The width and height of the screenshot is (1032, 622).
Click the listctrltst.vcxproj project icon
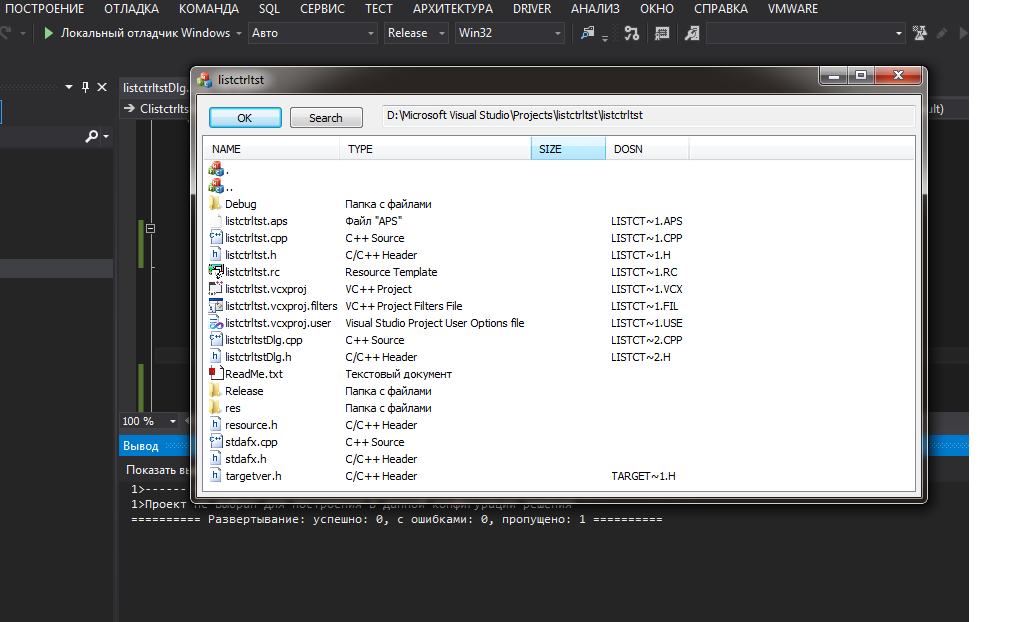215,289
